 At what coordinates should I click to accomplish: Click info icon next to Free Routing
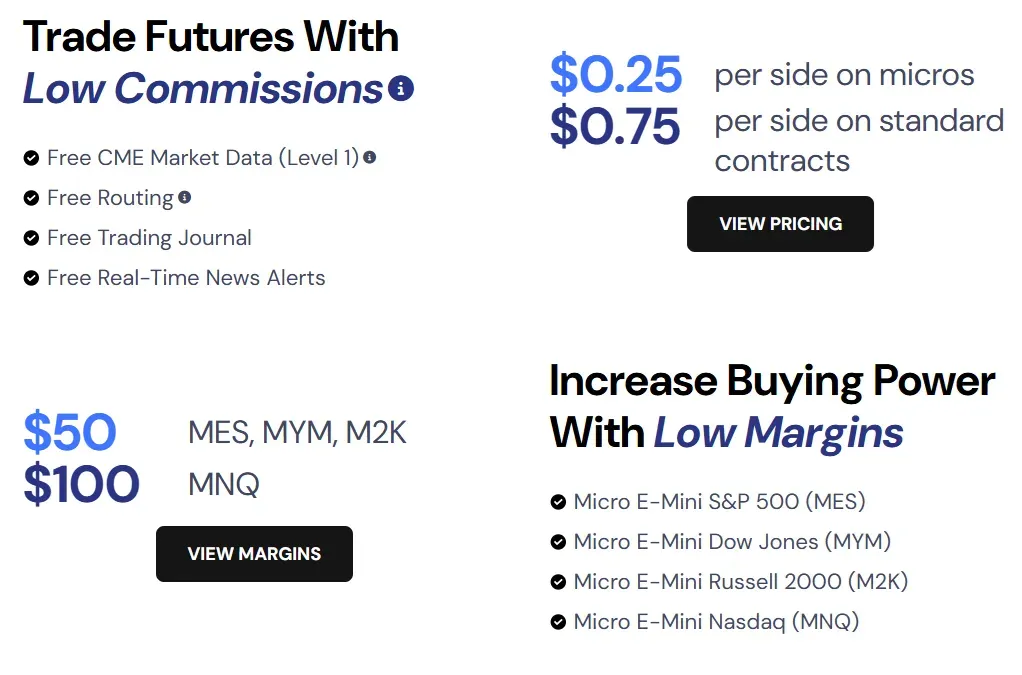point(184,198)
